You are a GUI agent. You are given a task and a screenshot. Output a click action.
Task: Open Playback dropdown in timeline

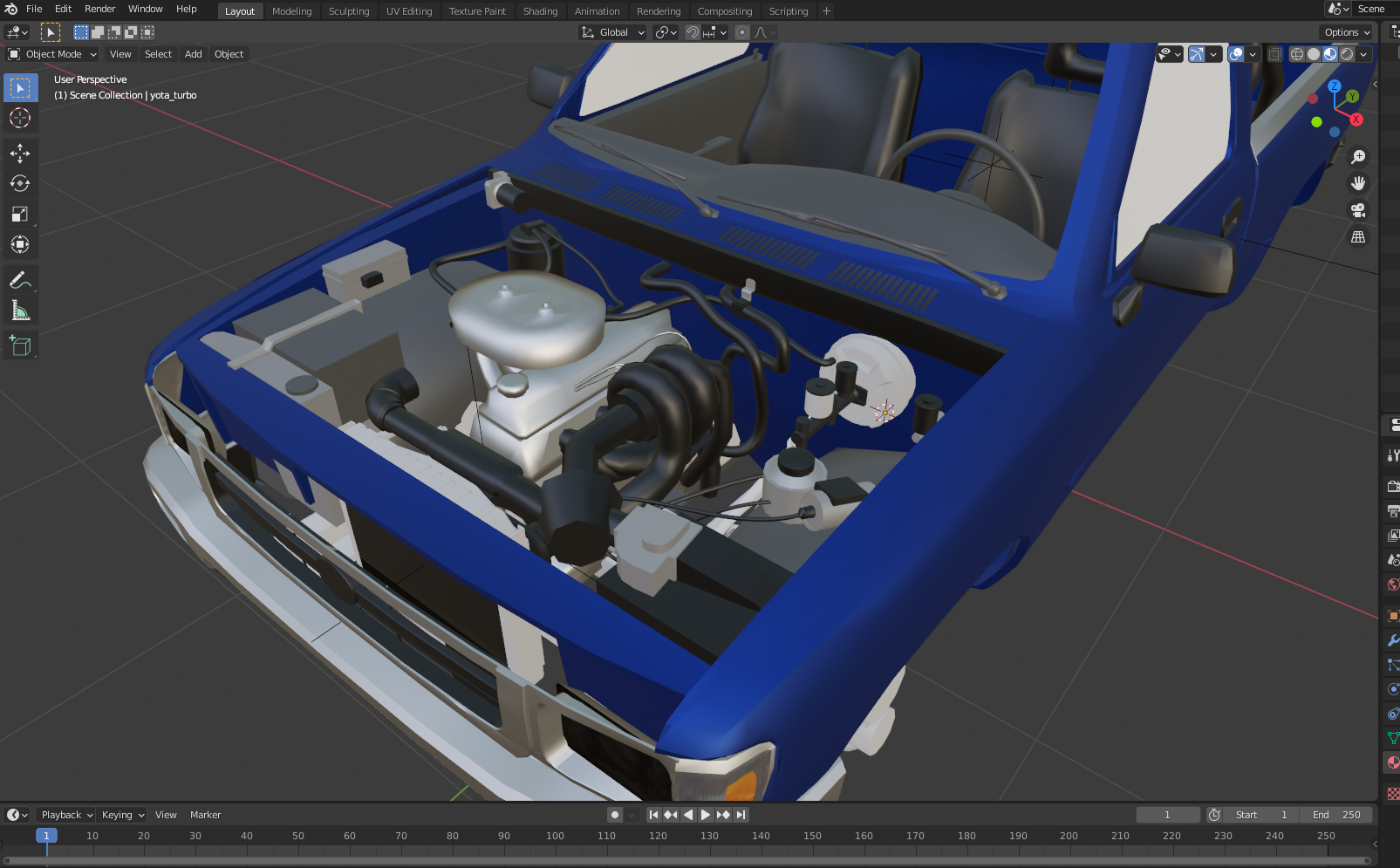(x=67, y=815)
